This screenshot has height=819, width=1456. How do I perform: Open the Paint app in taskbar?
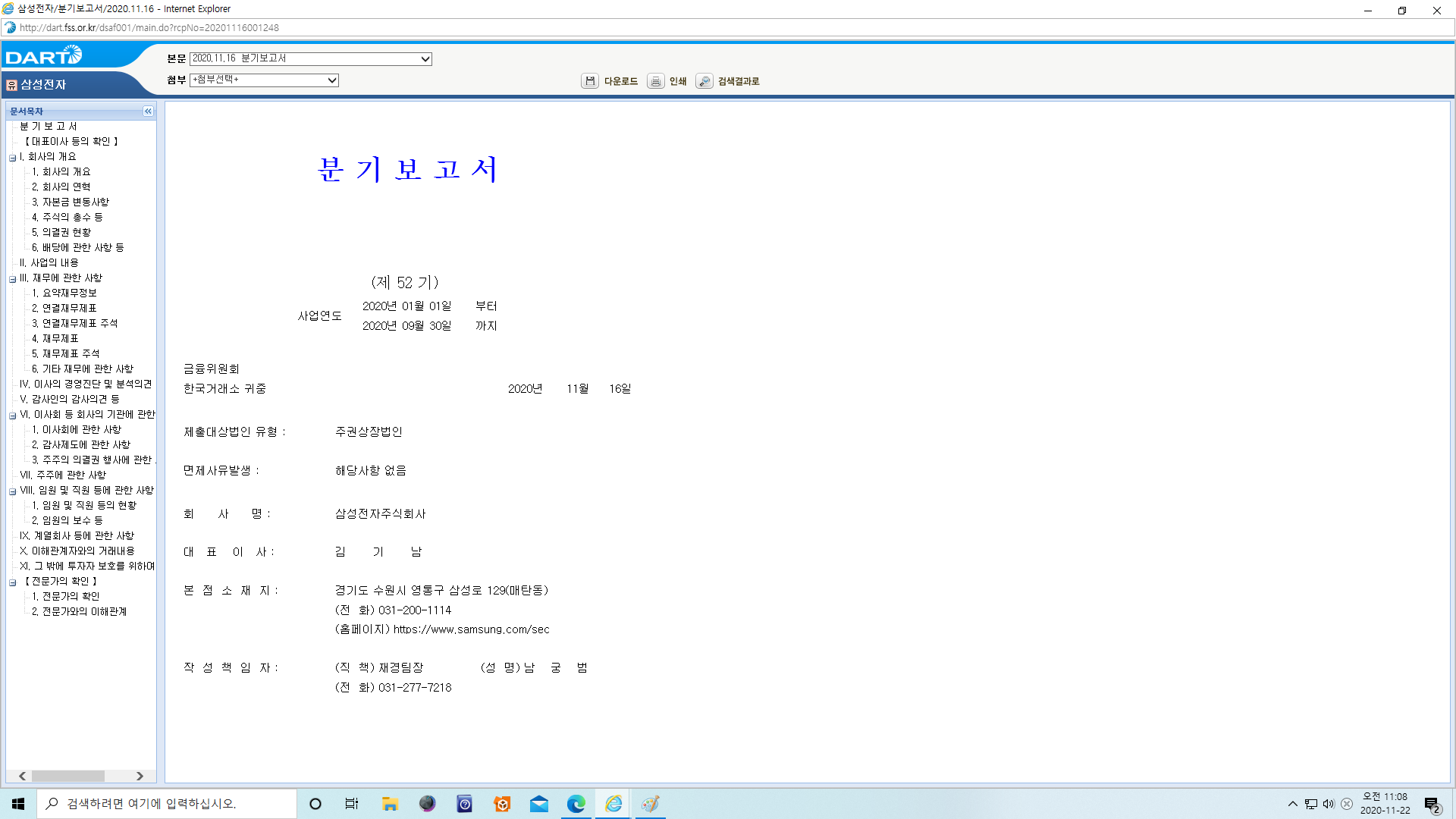(651, 804)
